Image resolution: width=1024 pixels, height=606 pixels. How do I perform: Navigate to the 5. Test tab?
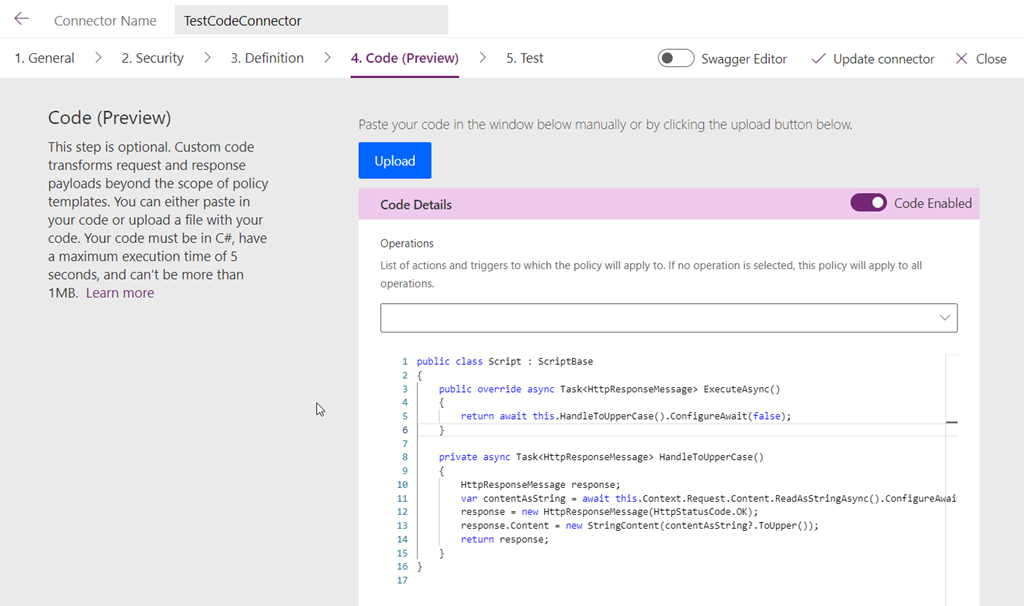point(525,58)
